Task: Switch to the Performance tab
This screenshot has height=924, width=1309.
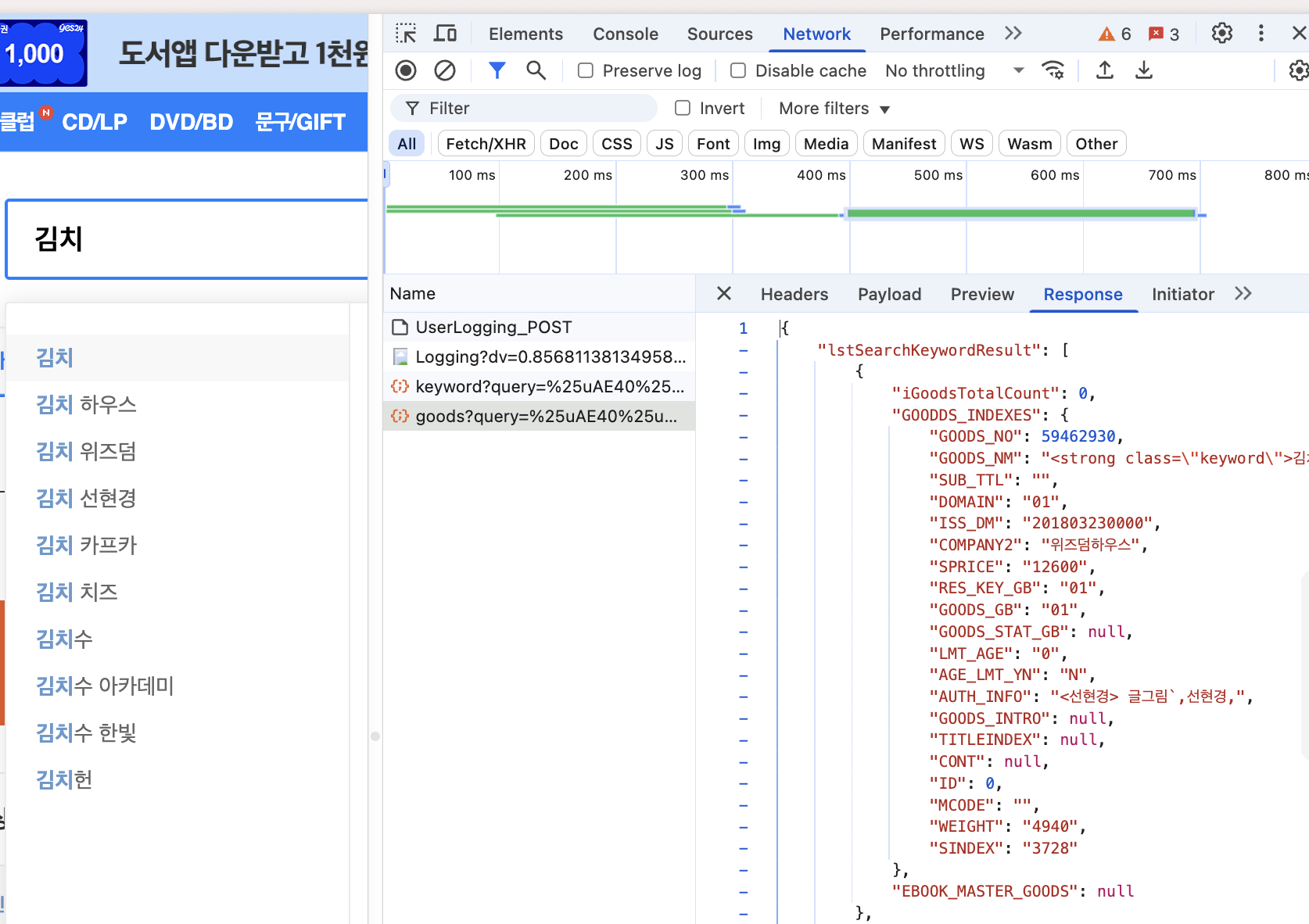Action: click(x=931, y=34)
